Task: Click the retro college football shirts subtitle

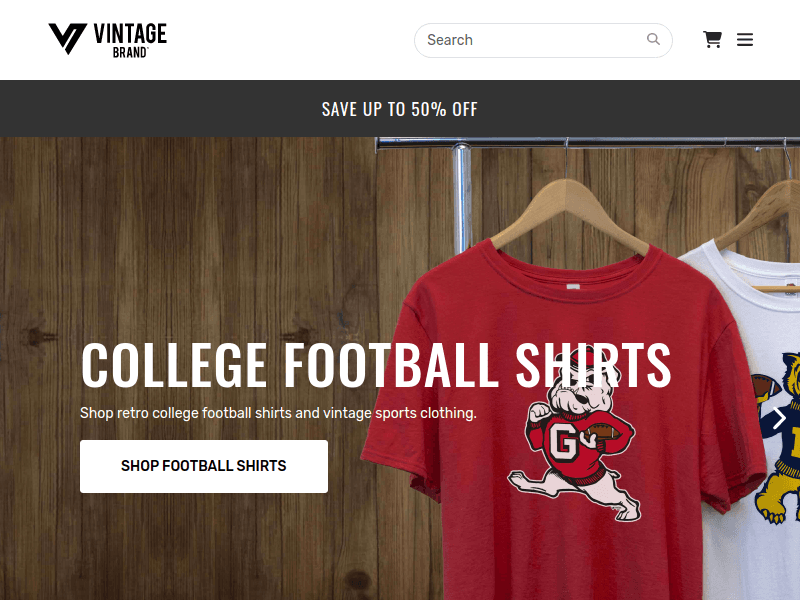Action: point(278,413)
